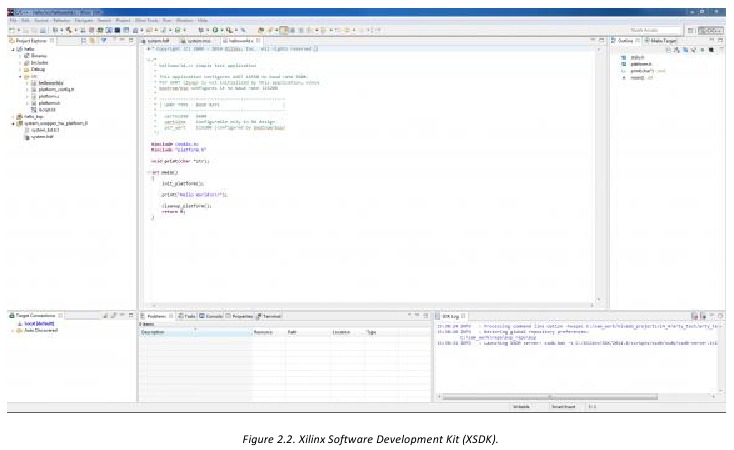Close the Project Explorer view tab
Image resolution: width=734 pixels, height=450 pixels.
pyautogui.click(x=51, y=41)
